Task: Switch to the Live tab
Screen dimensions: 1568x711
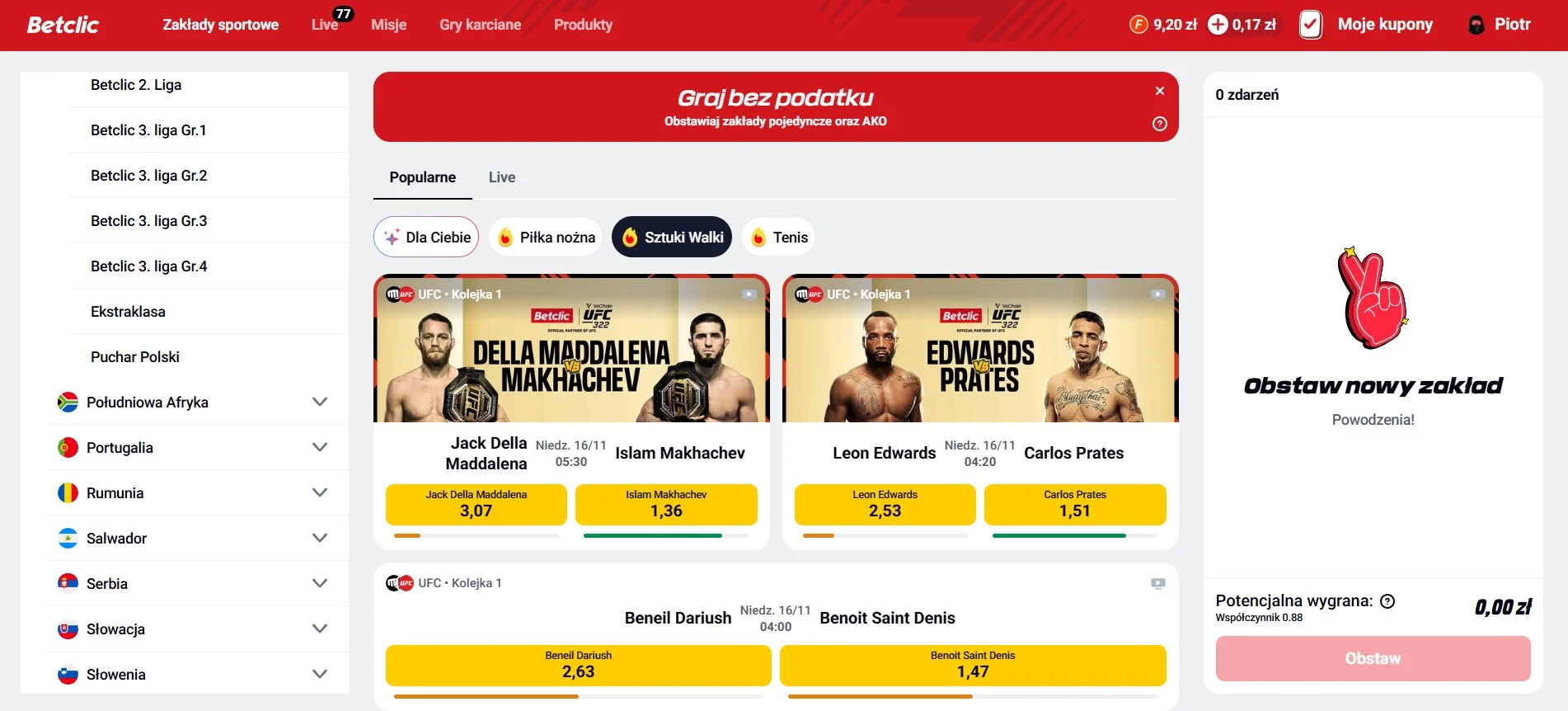Action: coord(501,177)
